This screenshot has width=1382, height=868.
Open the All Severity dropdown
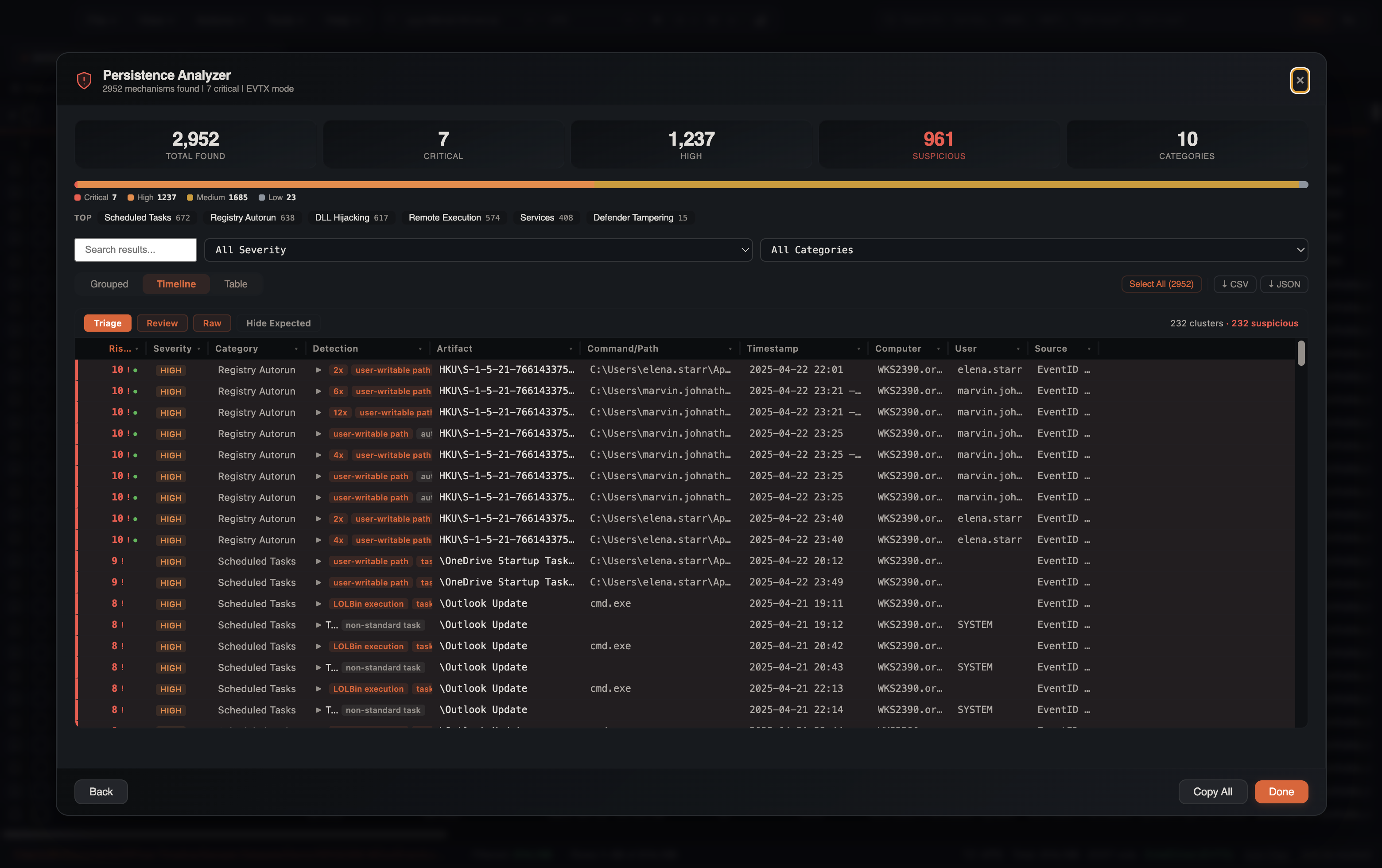click(478, 250)
